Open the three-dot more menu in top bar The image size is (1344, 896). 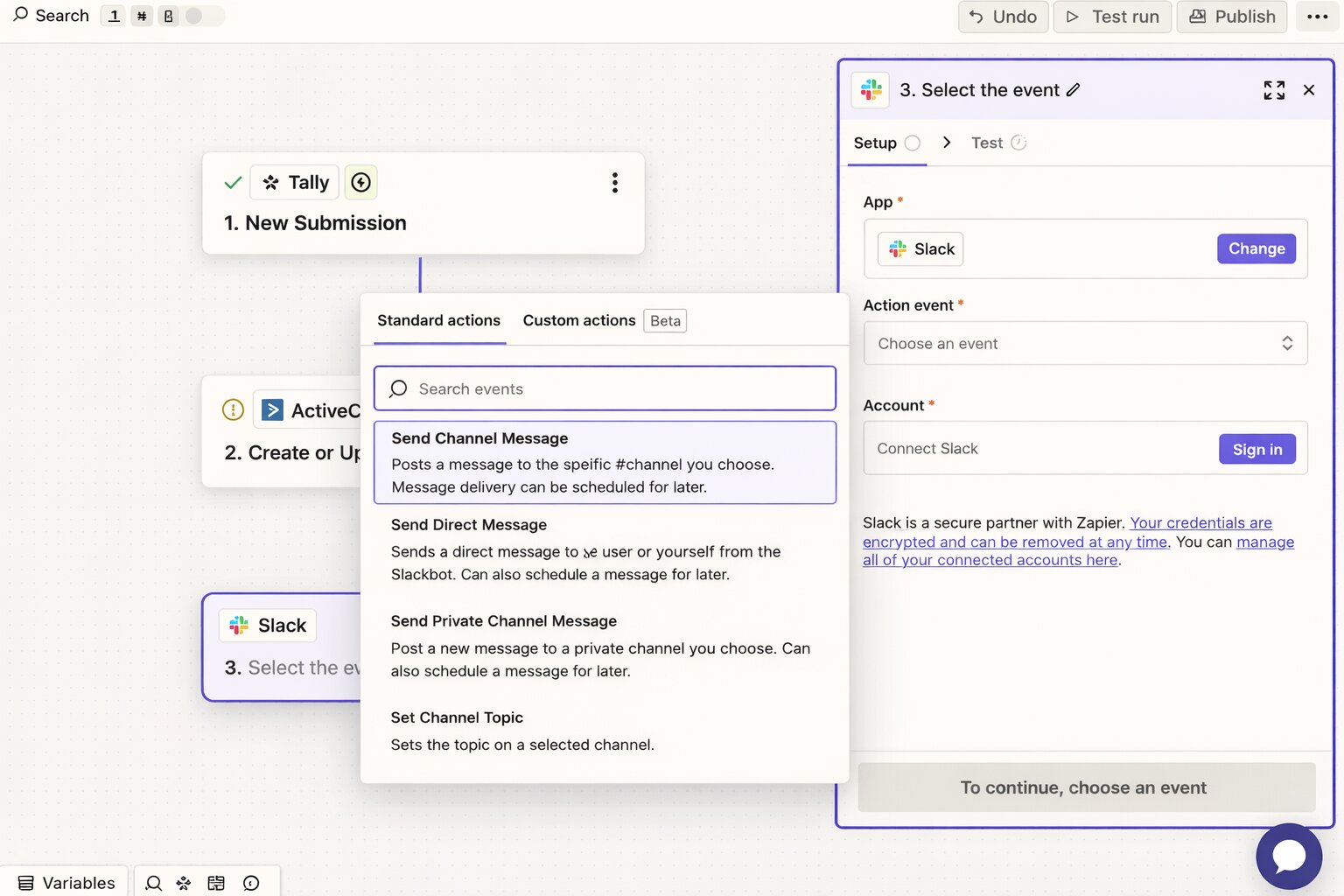point(1317,17)
